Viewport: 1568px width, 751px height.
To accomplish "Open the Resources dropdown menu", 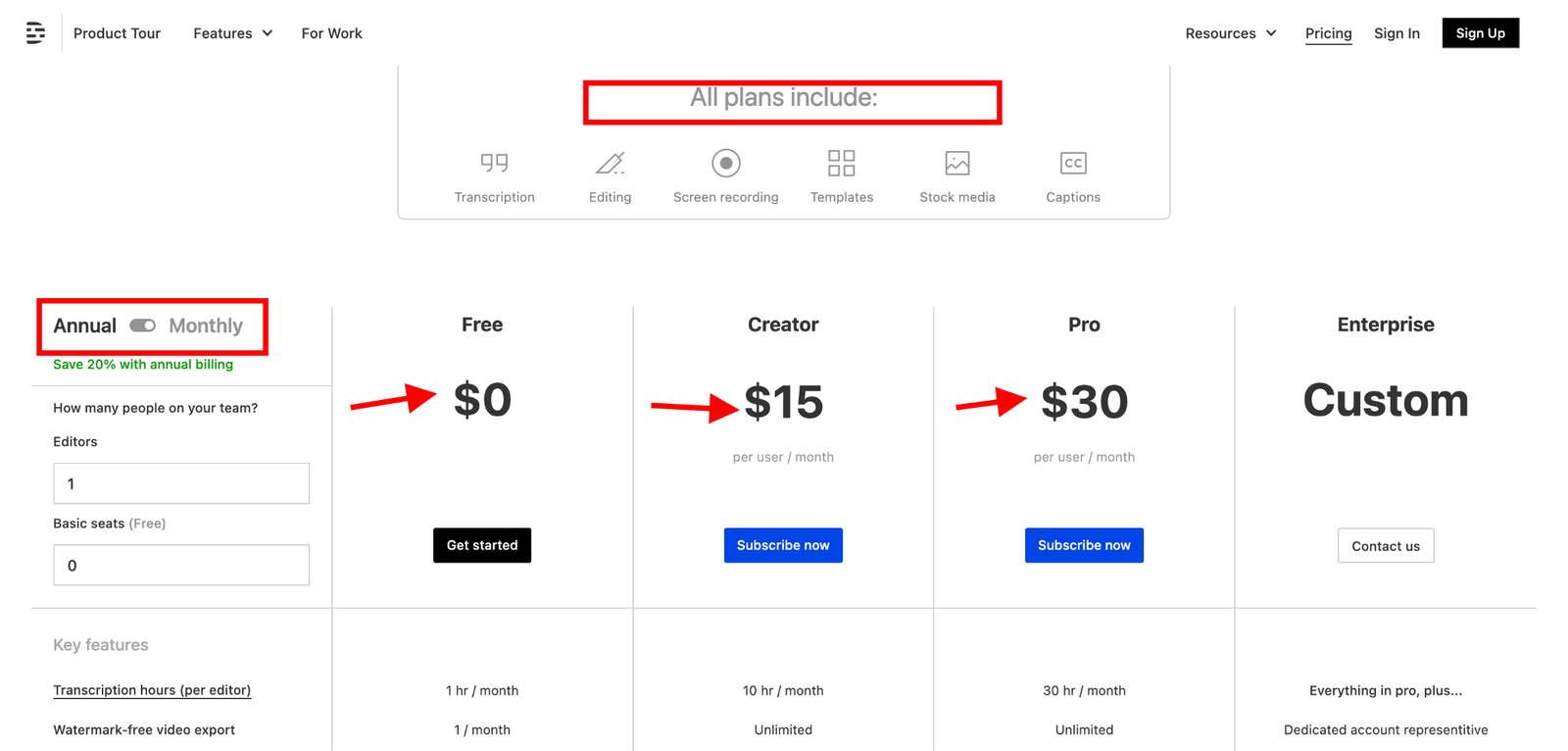I will pos(1231,33).
